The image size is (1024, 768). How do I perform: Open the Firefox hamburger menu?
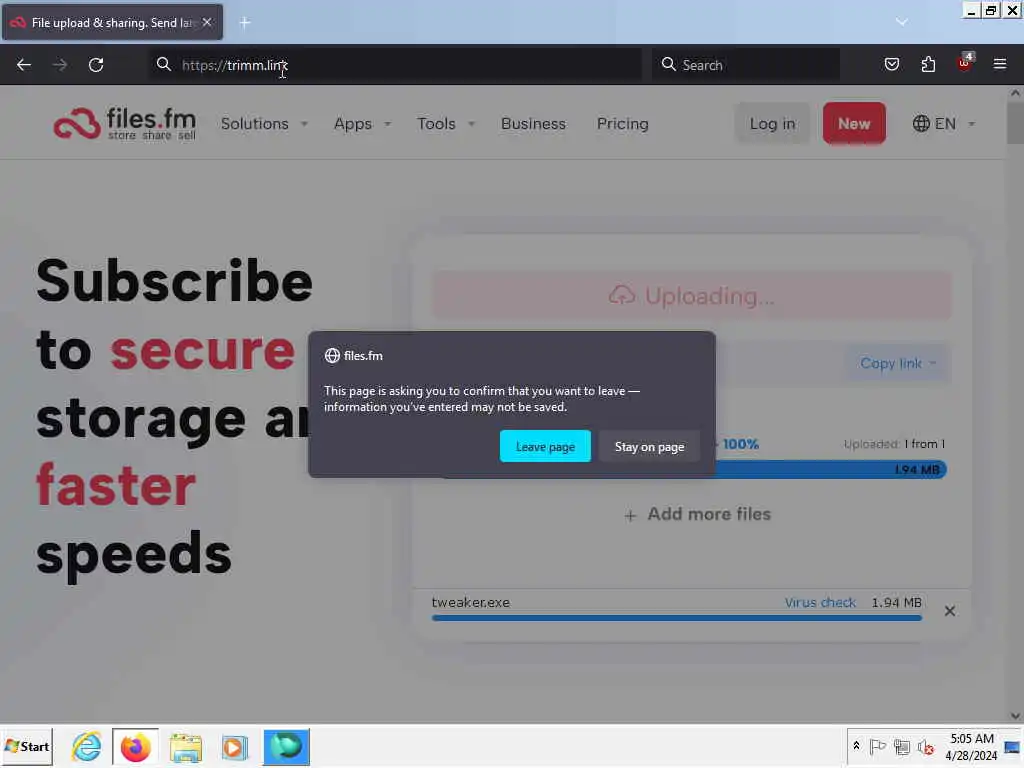tap(1000, 64)
